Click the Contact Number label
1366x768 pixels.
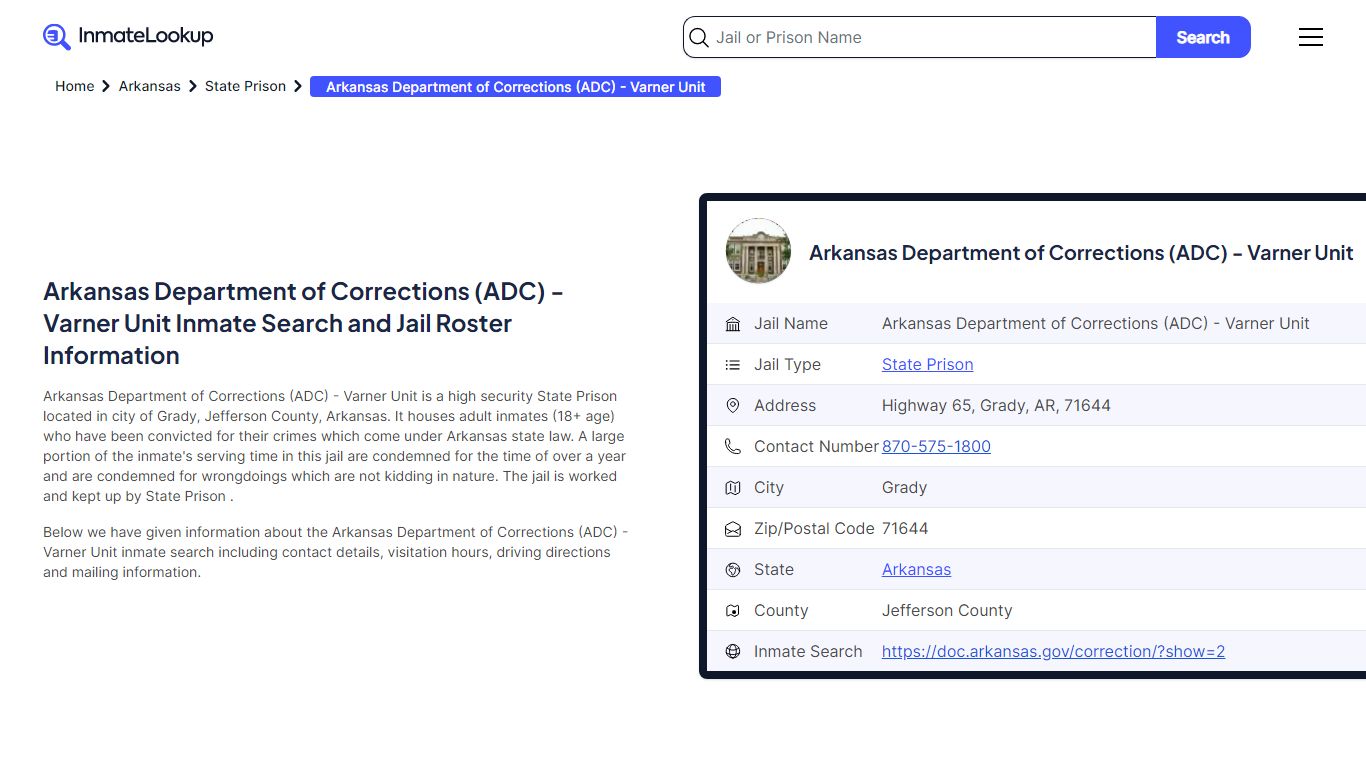pos(816,447)
